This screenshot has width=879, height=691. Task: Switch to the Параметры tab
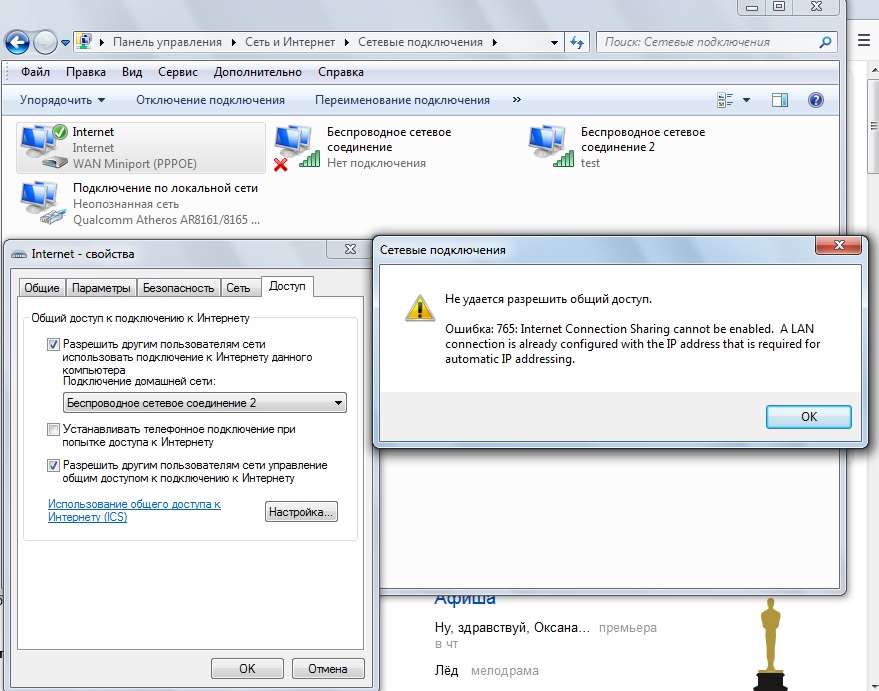coord(101,287)
